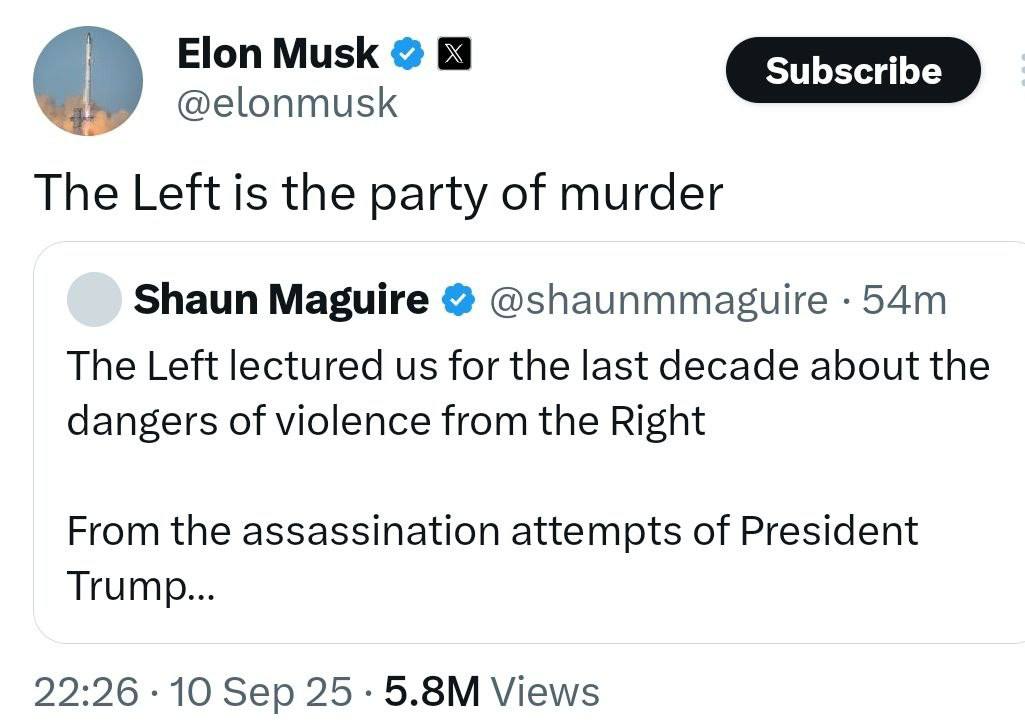Click the blue verified badge beside Elon Musk
The width and height of the screenshot is (1025, 728).
click(x=408, y=54)
